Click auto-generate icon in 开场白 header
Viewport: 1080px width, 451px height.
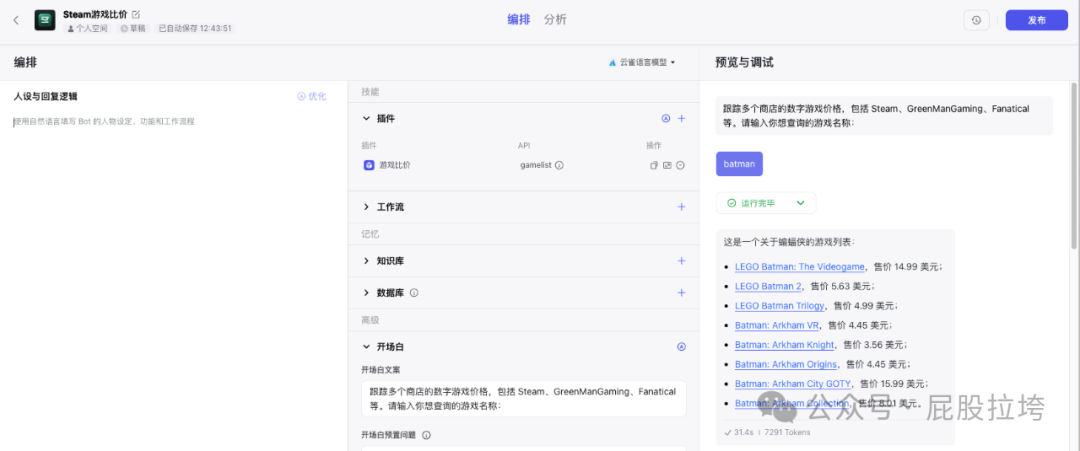point(681,347)
